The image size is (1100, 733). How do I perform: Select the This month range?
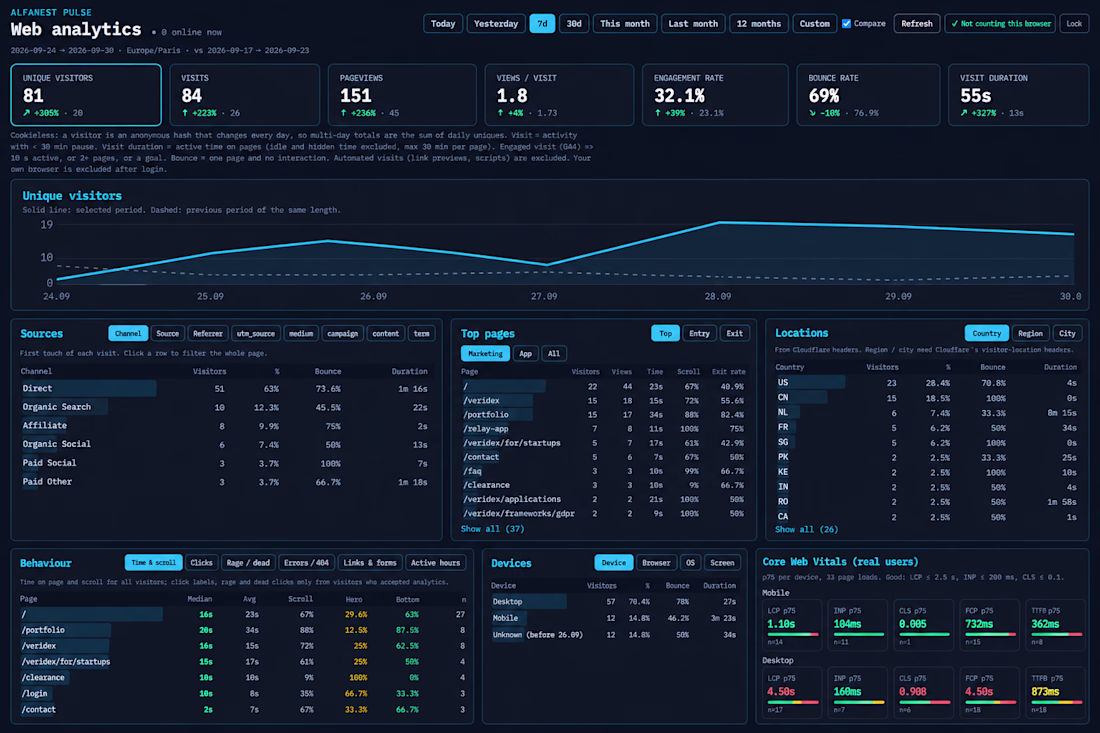(x=625, y=24)
